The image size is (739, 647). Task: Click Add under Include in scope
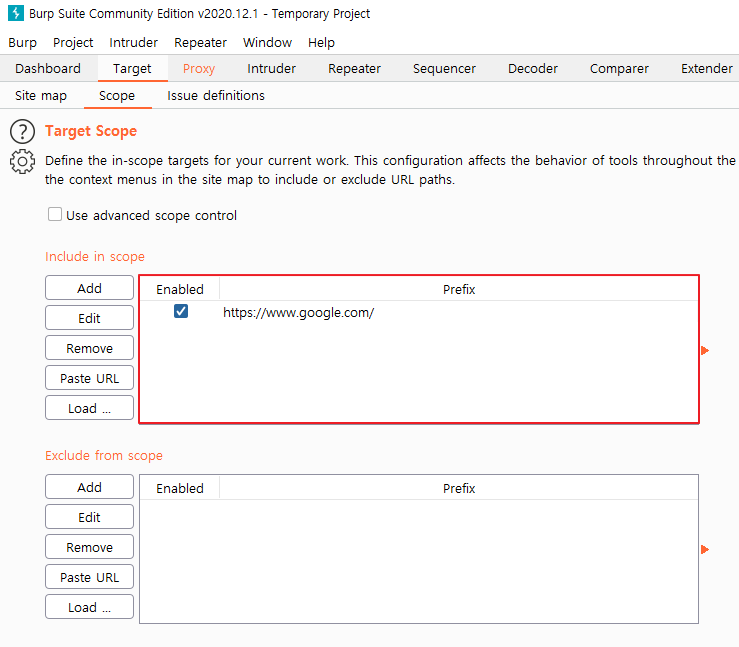[90, 288]
